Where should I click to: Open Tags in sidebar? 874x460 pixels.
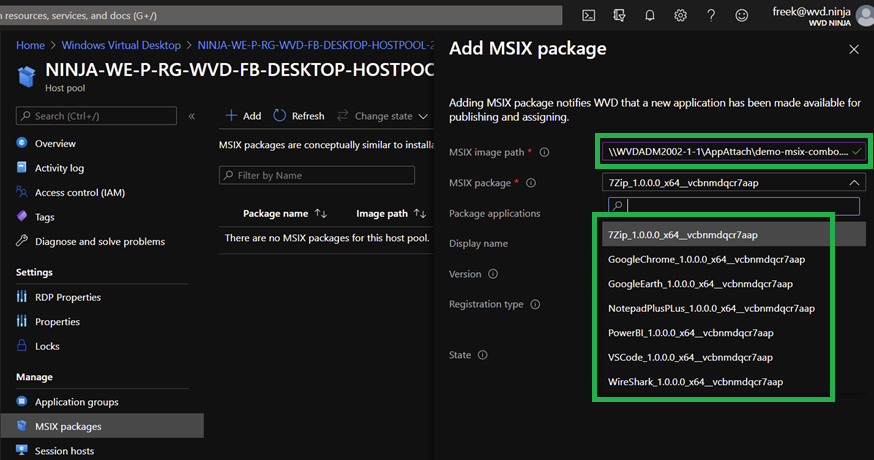click(45, 217)
